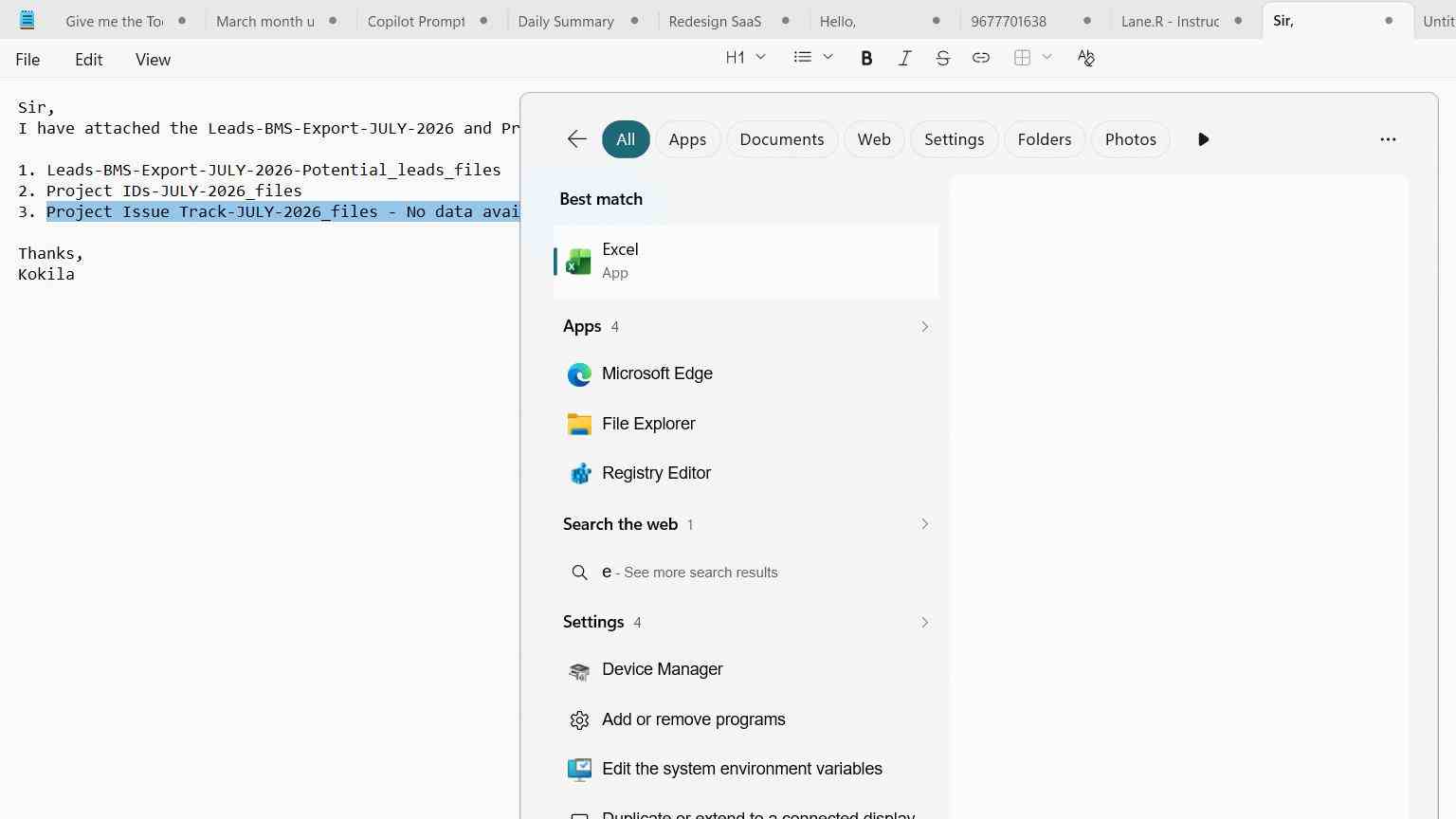Filter search results by Photos
1456x819 pixels.
1131,139
